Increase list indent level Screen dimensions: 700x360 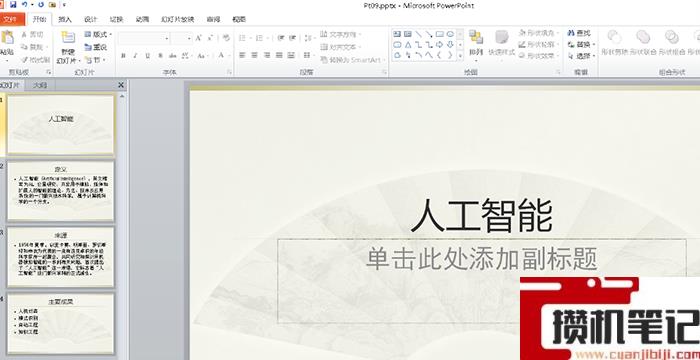click(x=293, y=38)
